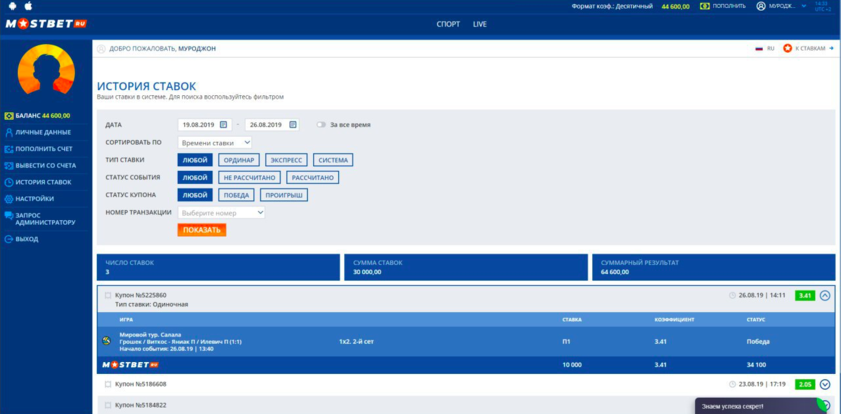Select ЛЮБОЙ for Статус купона
Viewport: 841px width, 414px height.
[x=195, y=195]
